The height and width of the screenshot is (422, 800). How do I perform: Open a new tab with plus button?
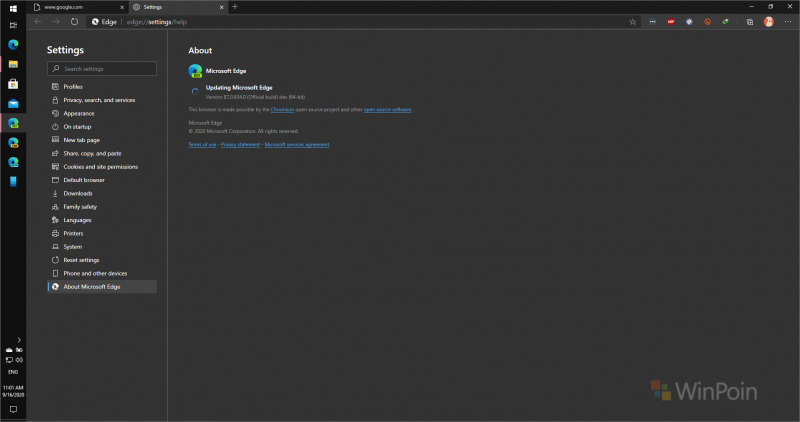235,7
